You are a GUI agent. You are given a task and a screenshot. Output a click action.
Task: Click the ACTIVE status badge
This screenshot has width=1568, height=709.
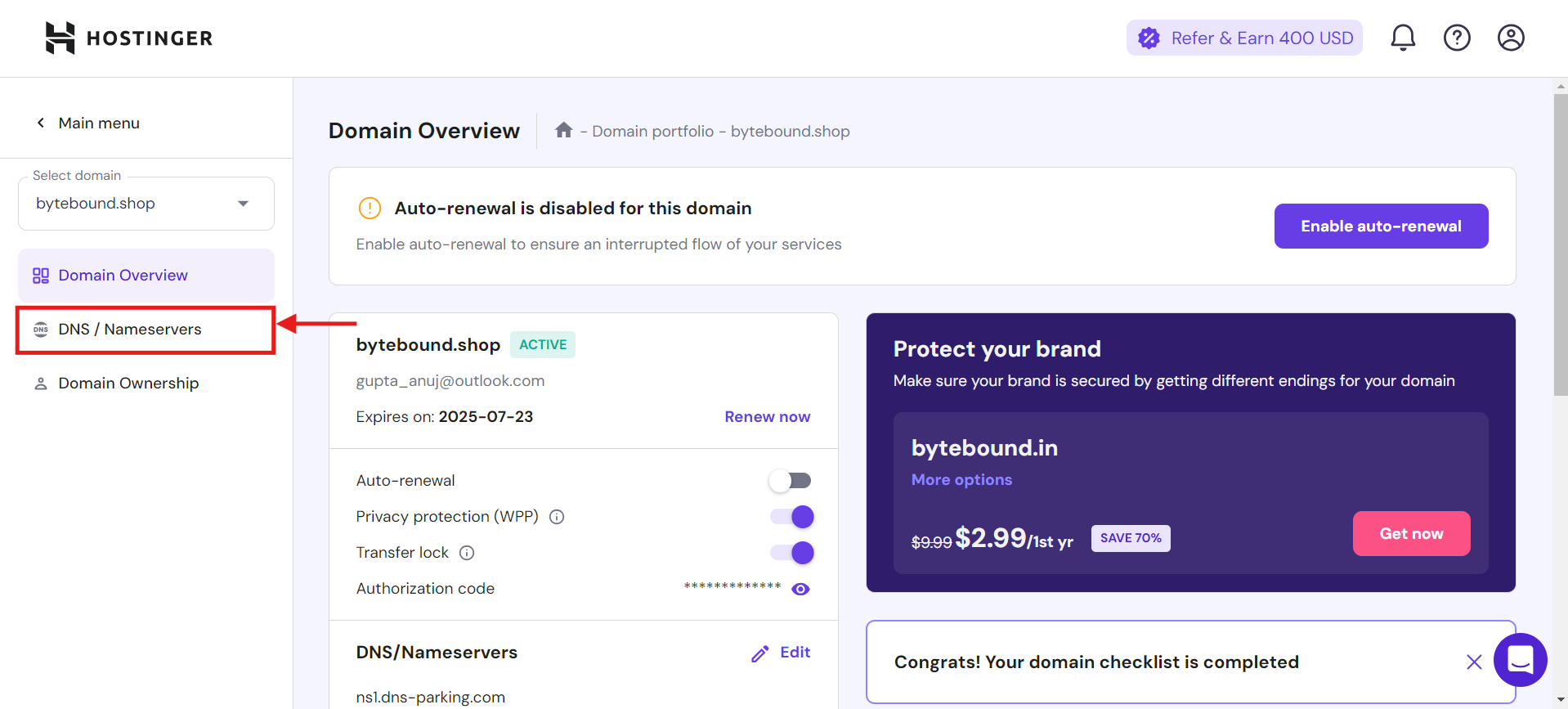tap(543, 345)
